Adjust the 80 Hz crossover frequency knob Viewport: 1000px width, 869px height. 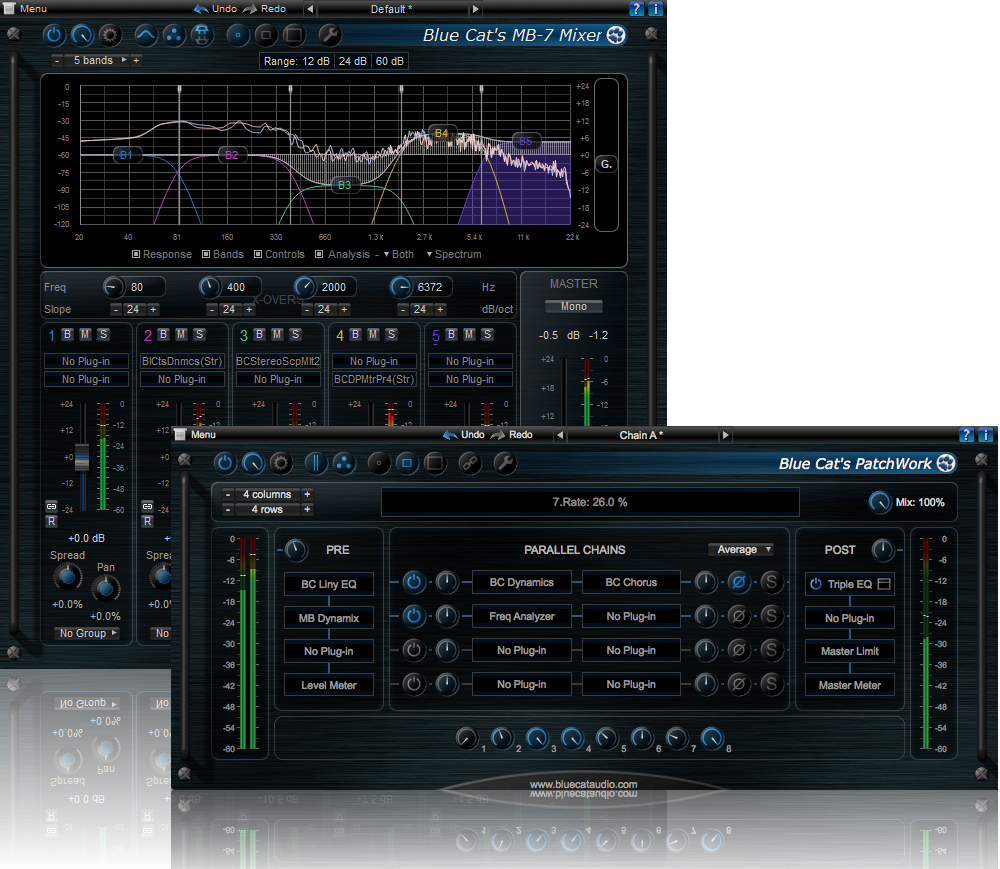pos(114,287)
